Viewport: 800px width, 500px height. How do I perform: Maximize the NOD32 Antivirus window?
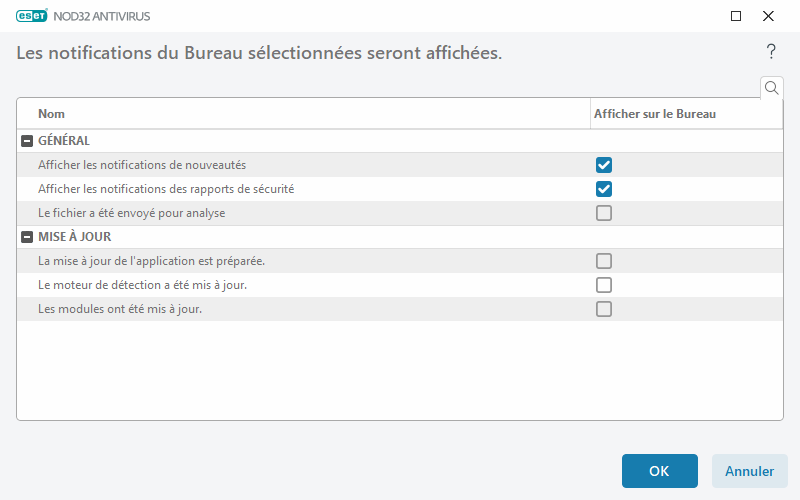(736, 16)
